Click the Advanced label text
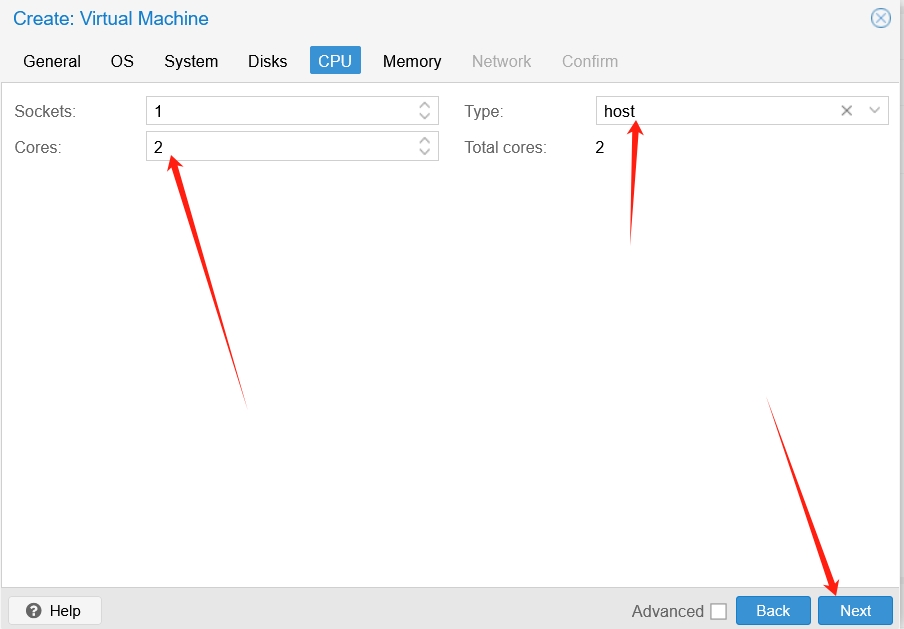Viewport: 904px width, 629px height. (668, 611)
